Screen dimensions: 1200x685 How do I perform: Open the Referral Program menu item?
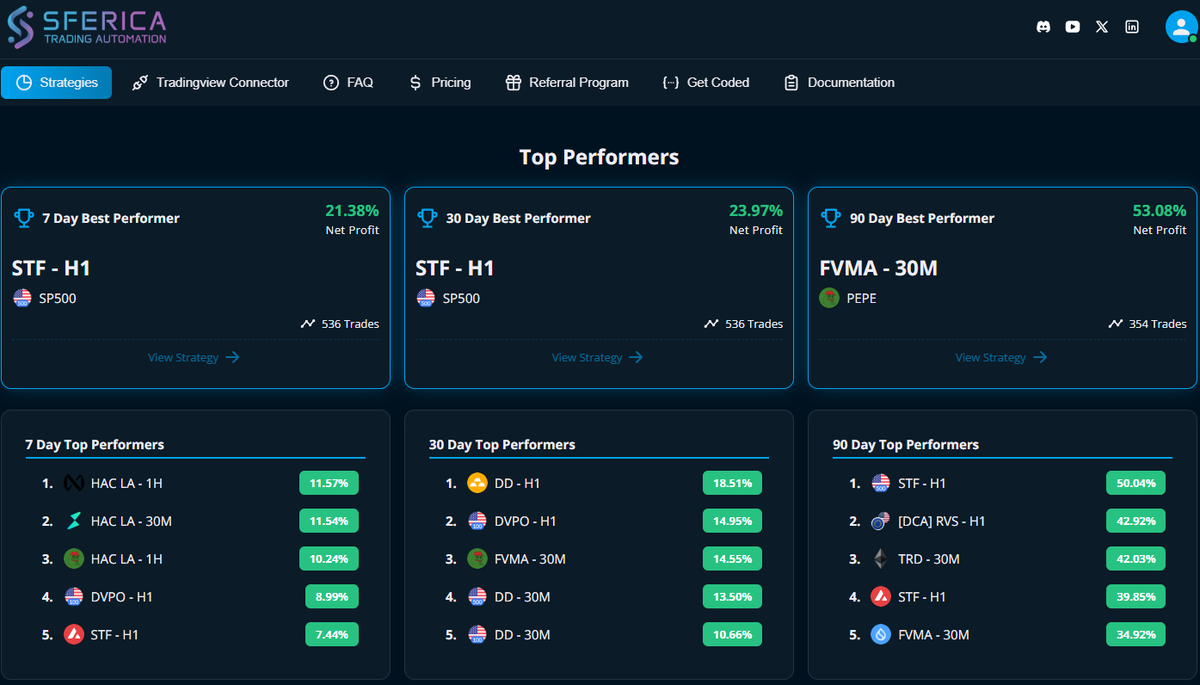coord(567,83)
